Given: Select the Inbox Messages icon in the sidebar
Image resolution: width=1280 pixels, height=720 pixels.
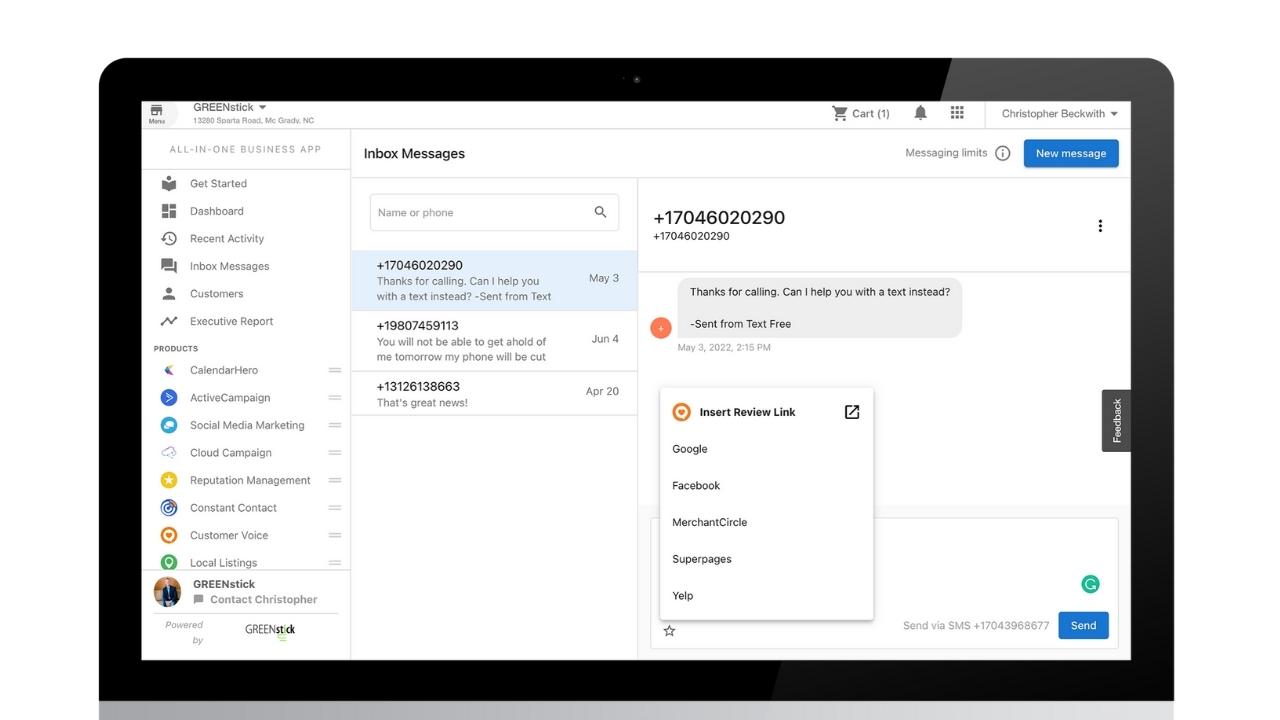Looking at the screenshot, I should [167, 266].
